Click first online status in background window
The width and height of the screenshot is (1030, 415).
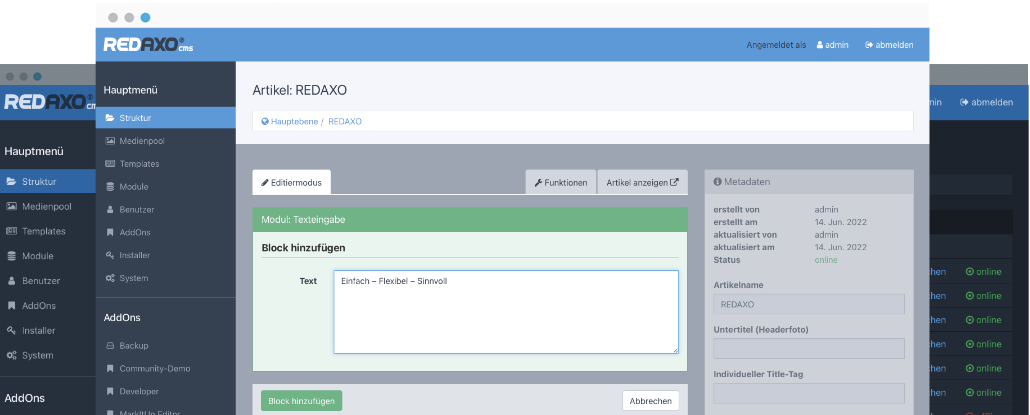click(983, 272)
